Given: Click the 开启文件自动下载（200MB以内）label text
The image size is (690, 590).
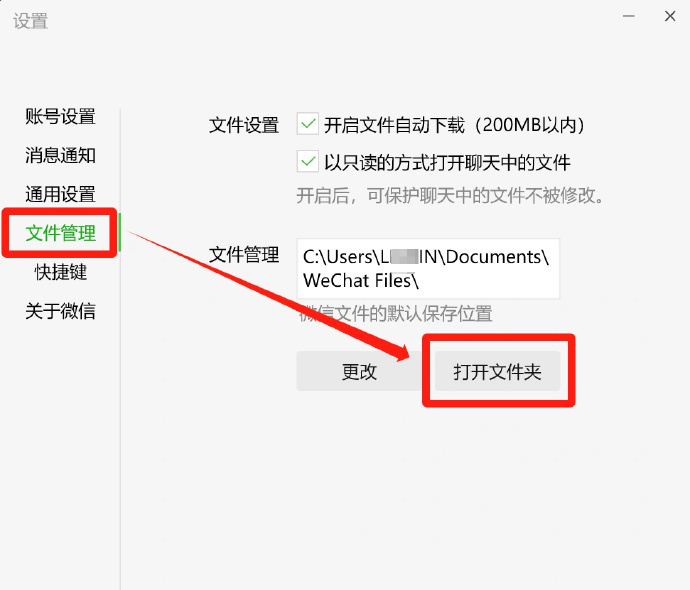Looking at the screenshot, I should tap(455, 125).
